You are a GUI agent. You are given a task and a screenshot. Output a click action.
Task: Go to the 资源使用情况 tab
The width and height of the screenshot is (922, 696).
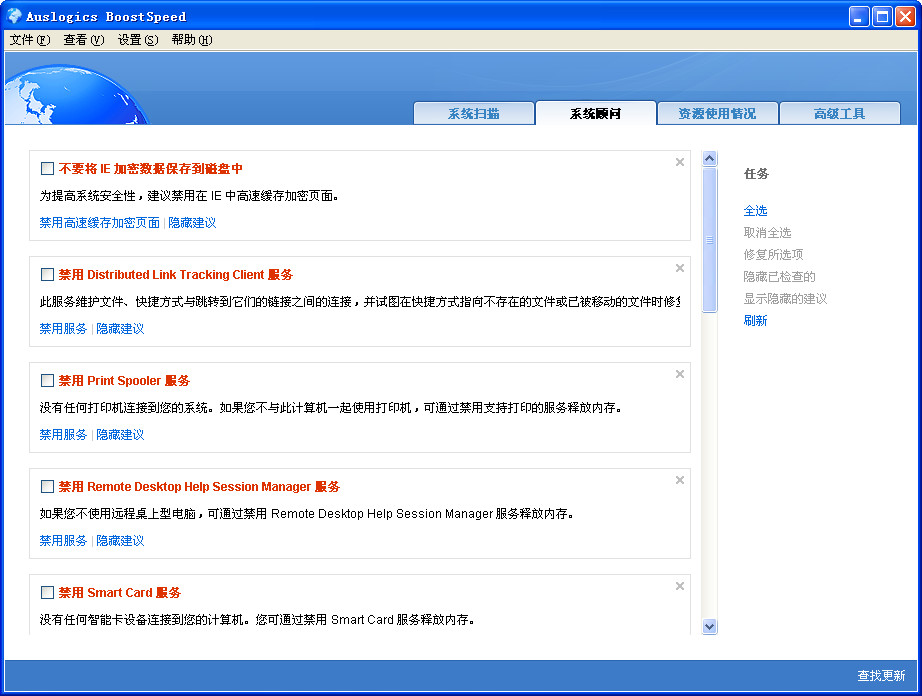[x=717, y=113]
